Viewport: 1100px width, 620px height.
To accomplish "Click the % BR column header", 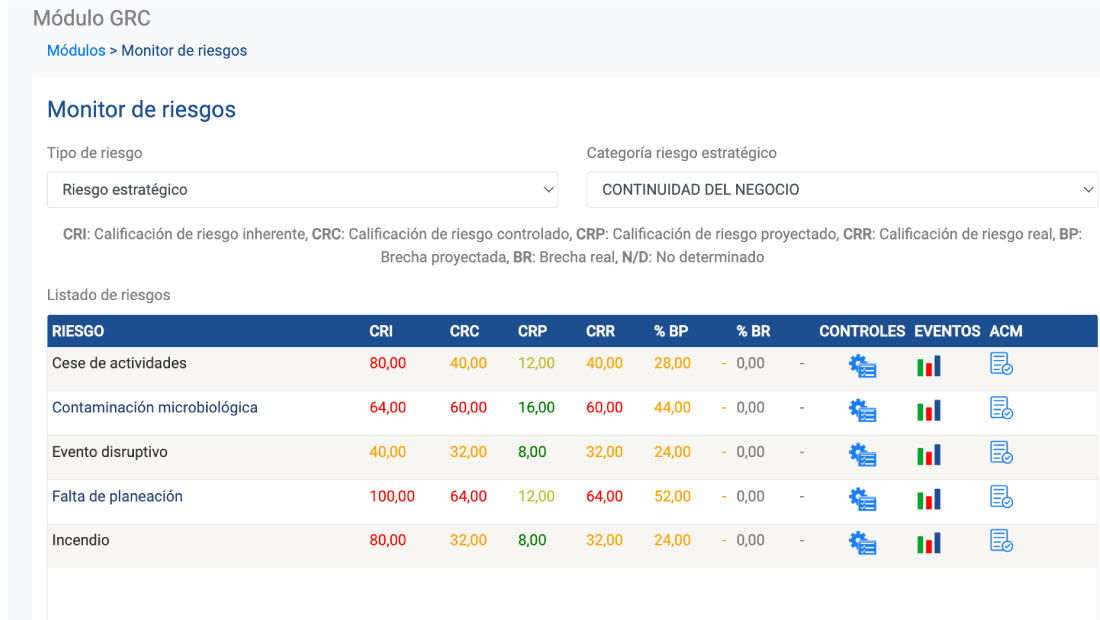I will (753, 331).
